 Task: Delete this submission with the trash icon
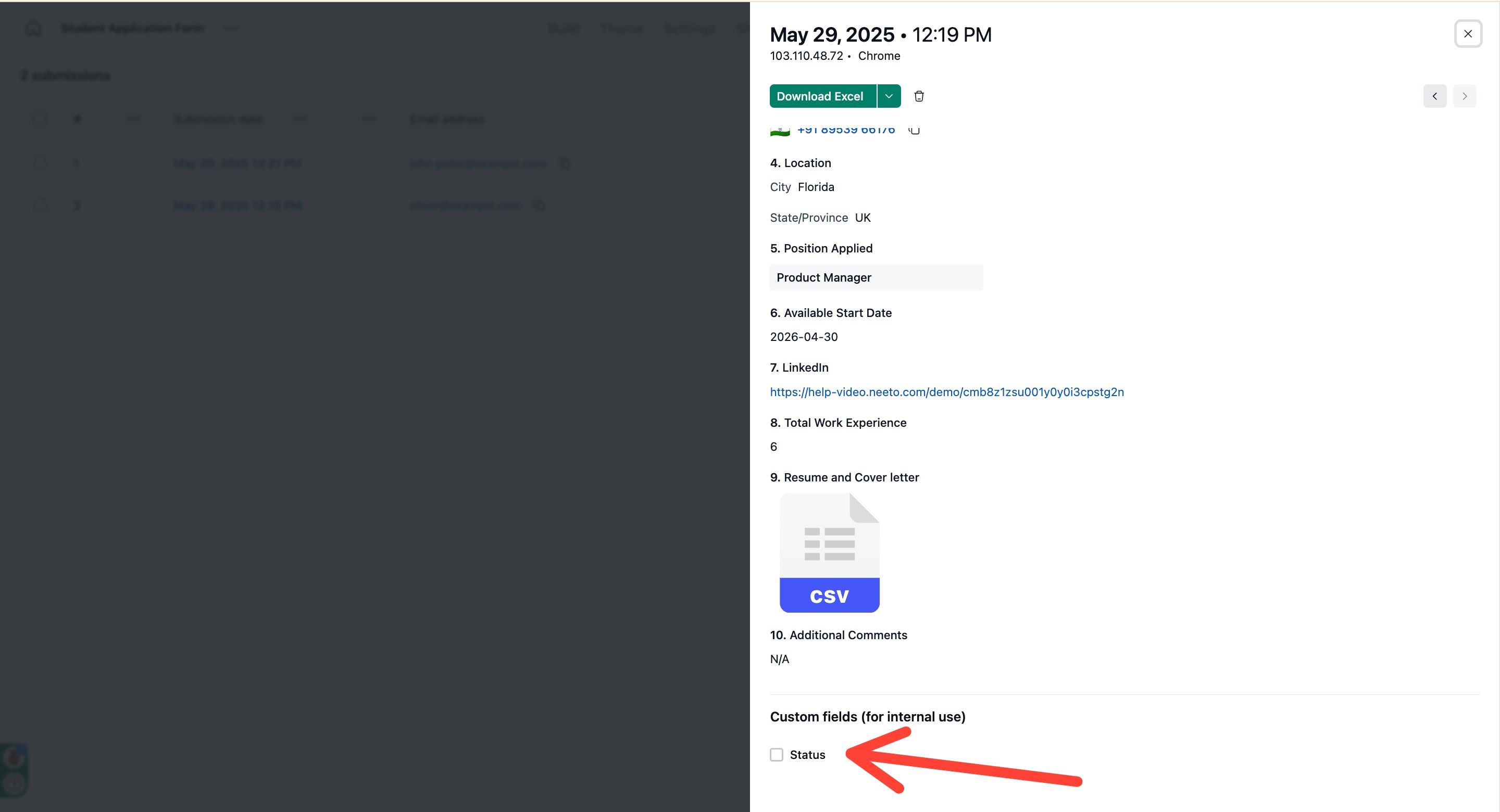point(919,96)
